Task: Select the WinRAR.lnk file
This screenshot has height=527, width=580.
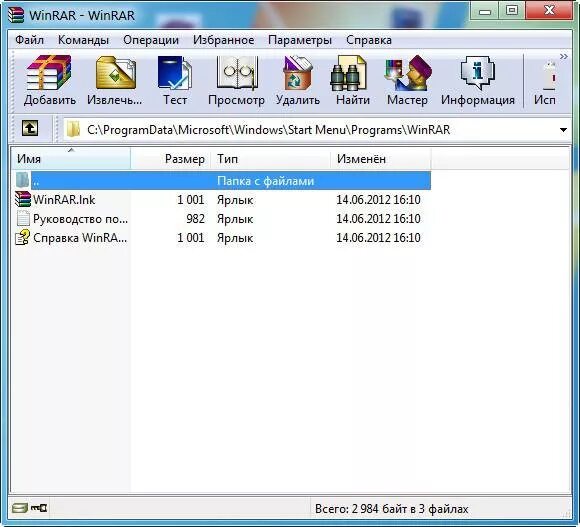Action: pyautogui.click(x=64, y=200)
